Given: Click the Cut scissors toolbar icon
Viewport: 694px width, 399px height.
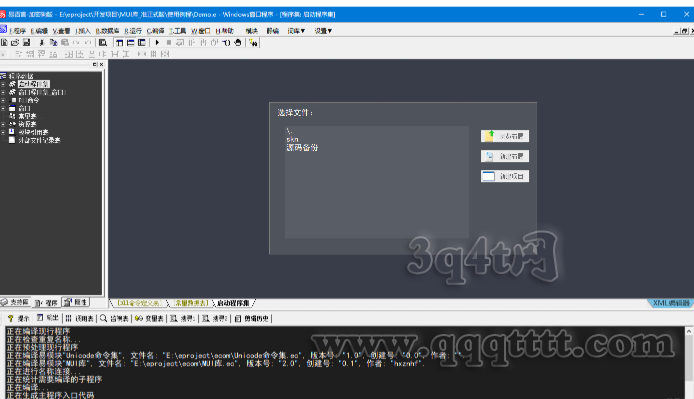Looking at the screenshot, I should pyautogui.click(x=42, y=43).
